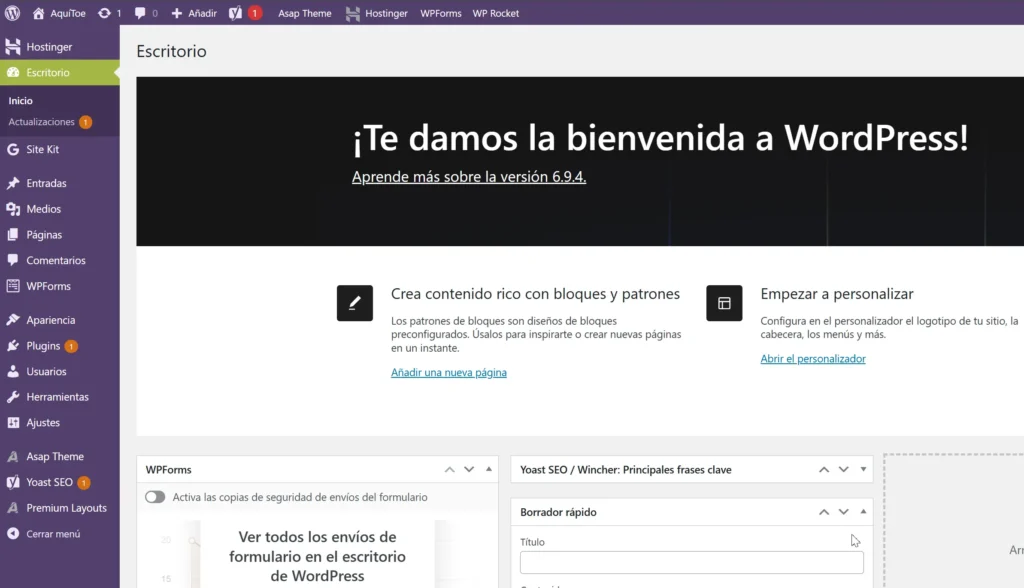This screenshot has width=1024, height=588.
Task: Move Yoast SEO Wincher widget down
Action: pyautogui.click(x=844, y=470)
